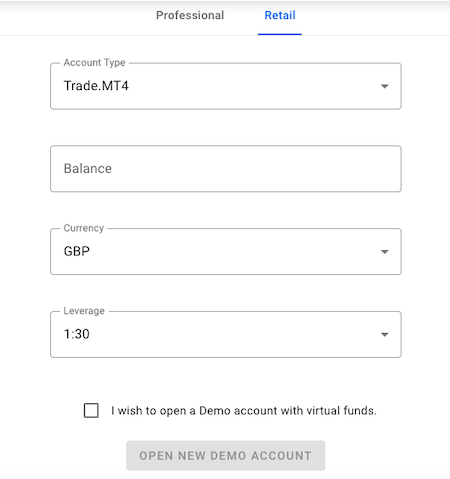Click the blue underline beneath Retail
This screenshot has width=450, height=479.
tap(280, 34)
